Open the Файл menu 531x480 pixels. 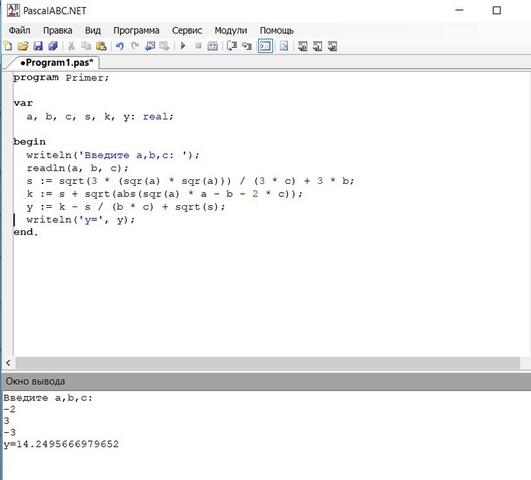[x=19, y=30]
